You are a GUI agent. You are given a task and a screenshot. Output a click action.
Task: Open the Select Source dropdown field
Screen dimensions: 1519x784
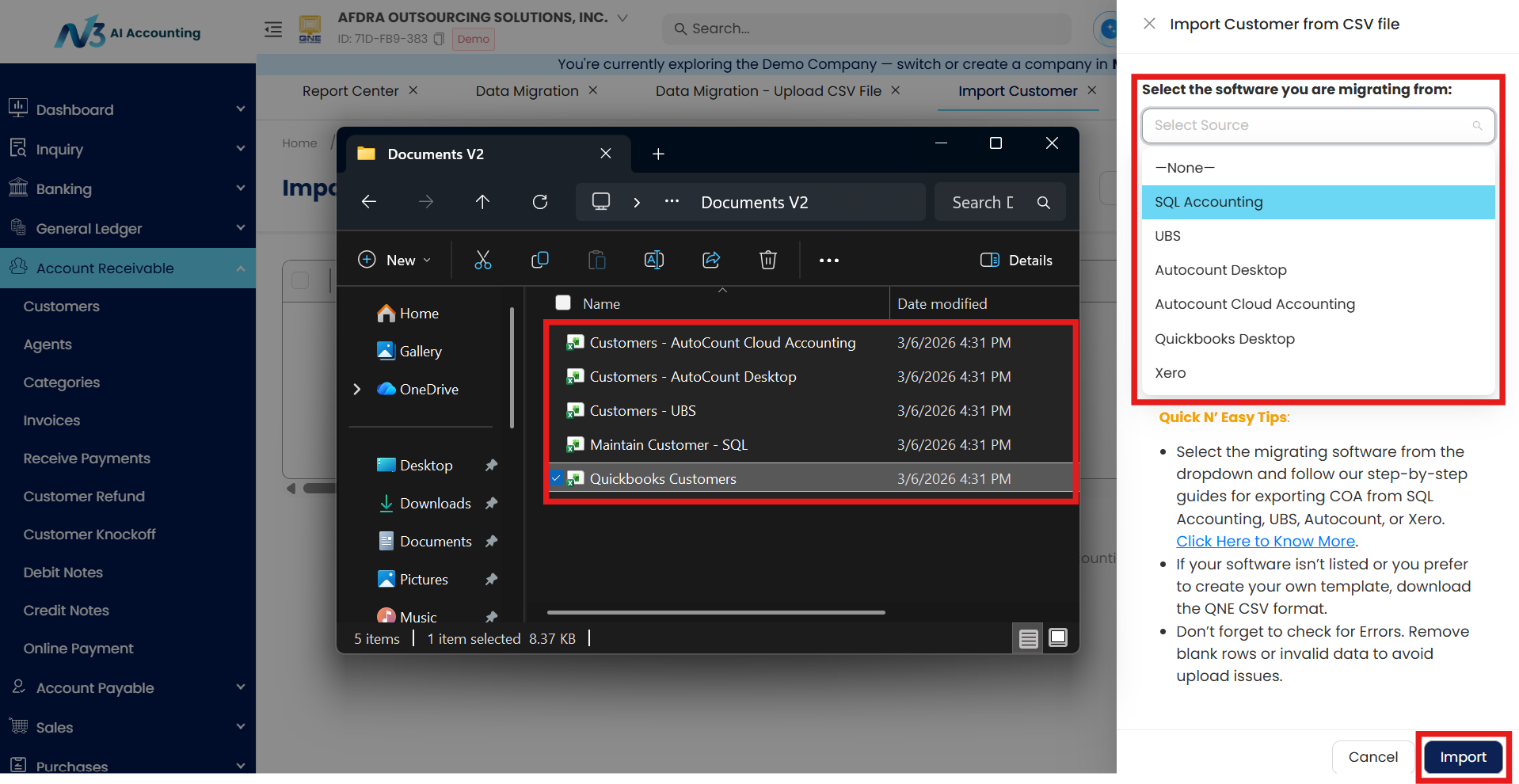1318,125
